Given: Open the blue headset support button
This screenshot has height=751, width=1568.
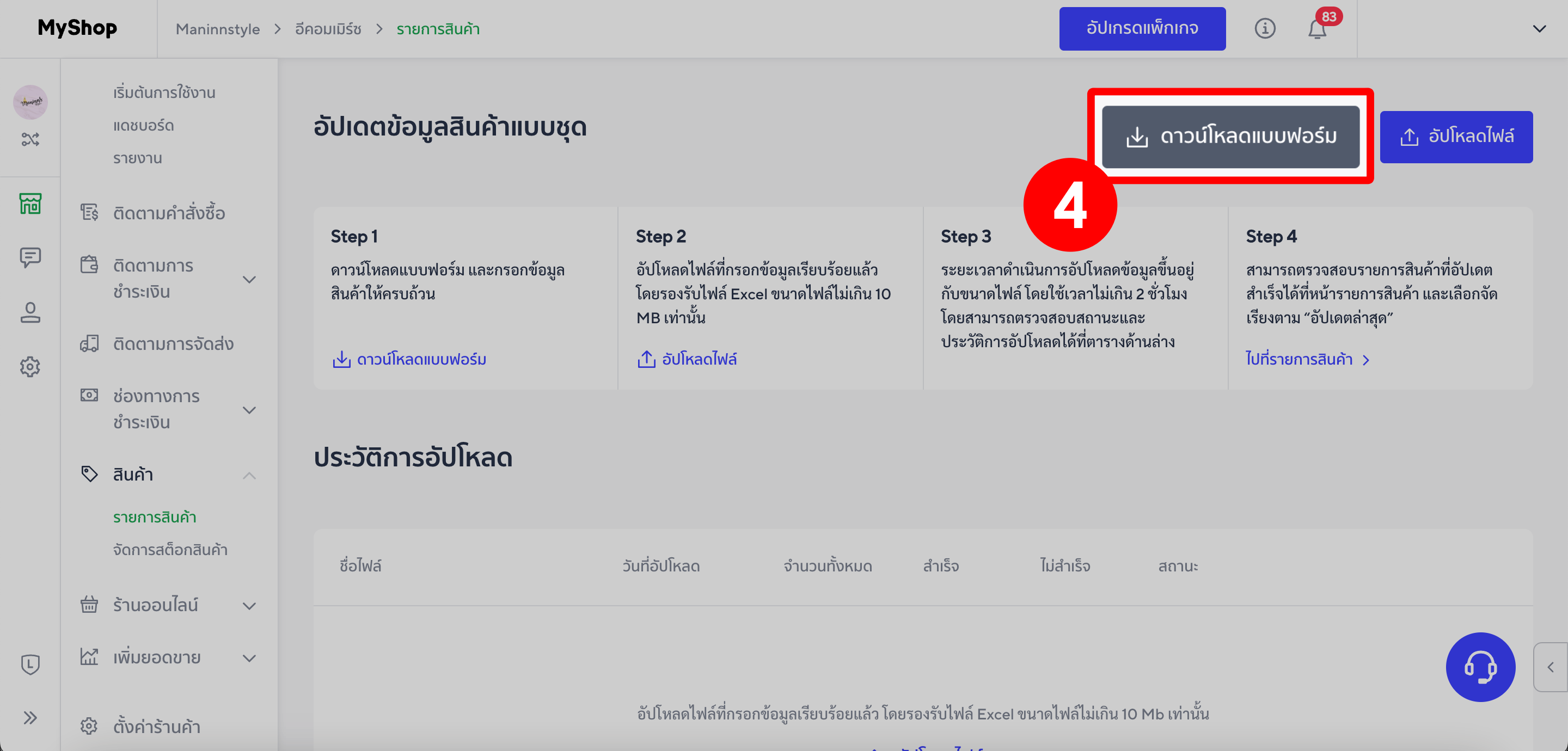Looking at the screenshot, I should (1481, 667).
